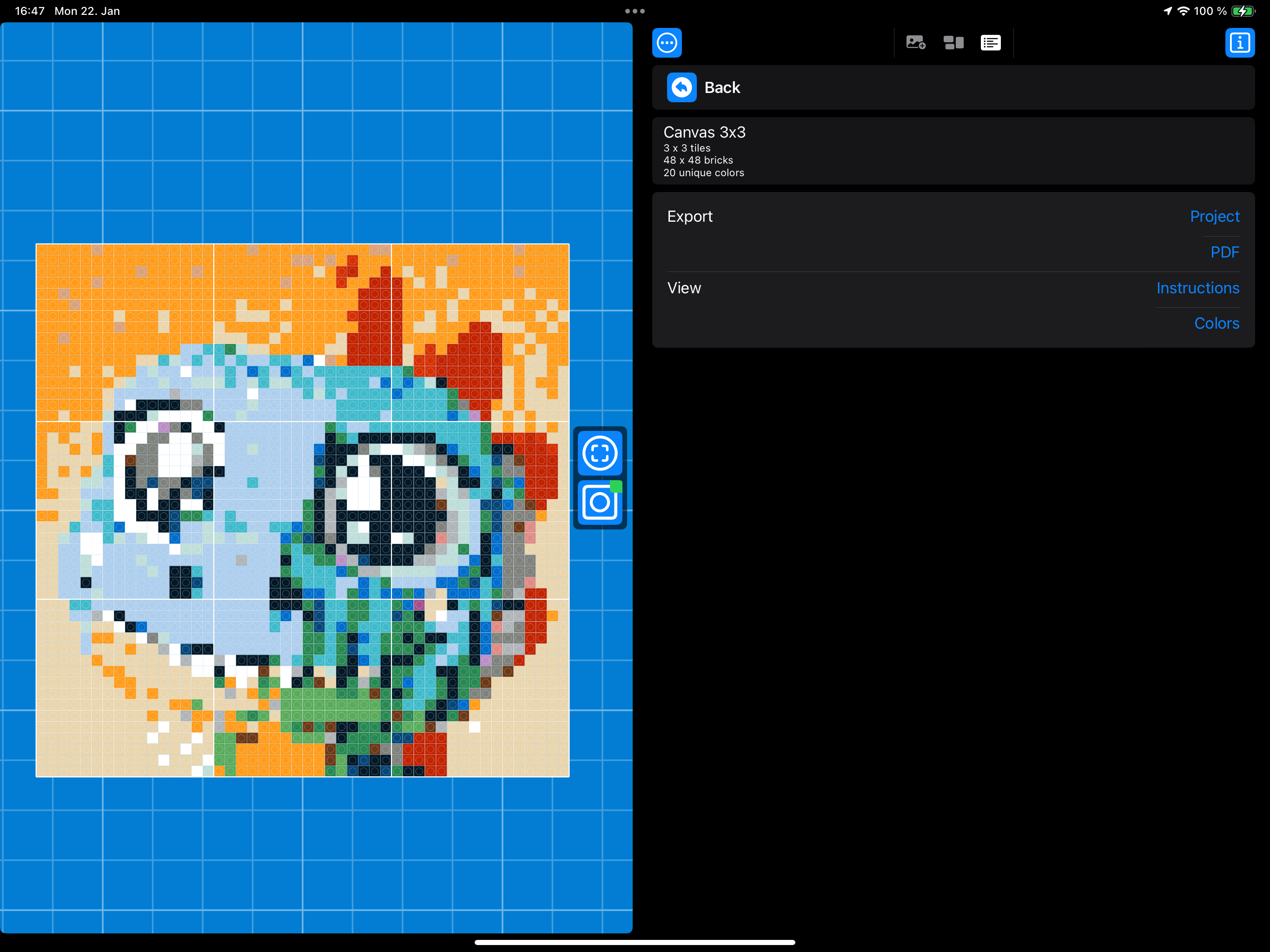
Task: Tap the three-dot multitasking indicator
Action: point(635,11)
